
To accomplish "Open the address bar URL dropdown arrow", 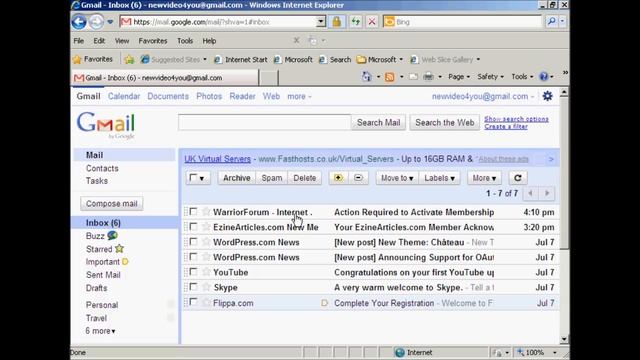I will 321,22.
